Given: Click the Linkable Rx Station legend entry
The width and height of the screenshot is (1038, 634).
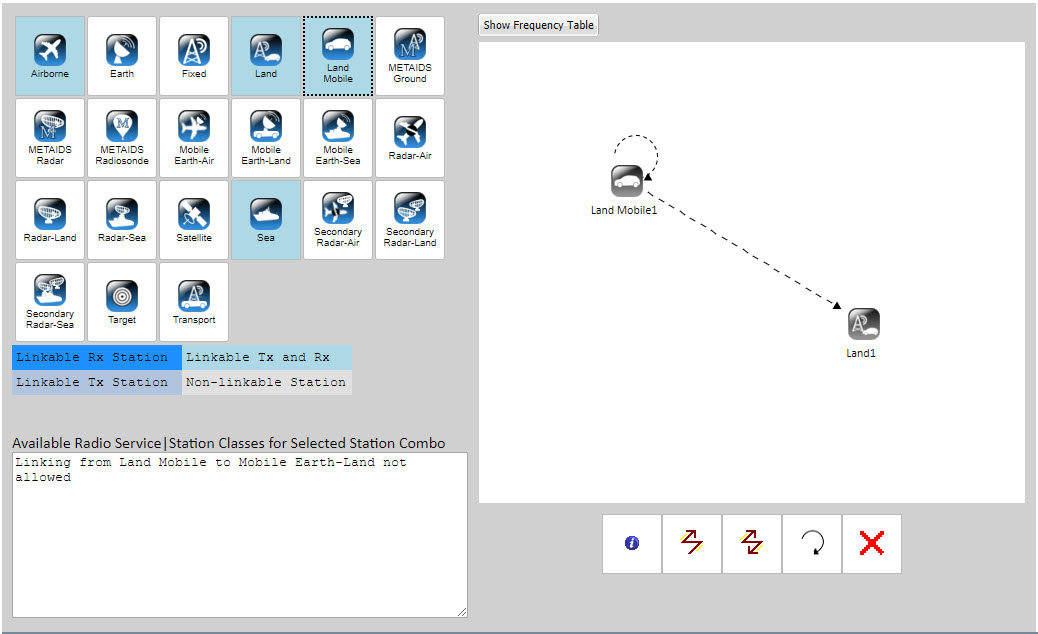Looking at the screenshot, I should click(x=97, y=357).
